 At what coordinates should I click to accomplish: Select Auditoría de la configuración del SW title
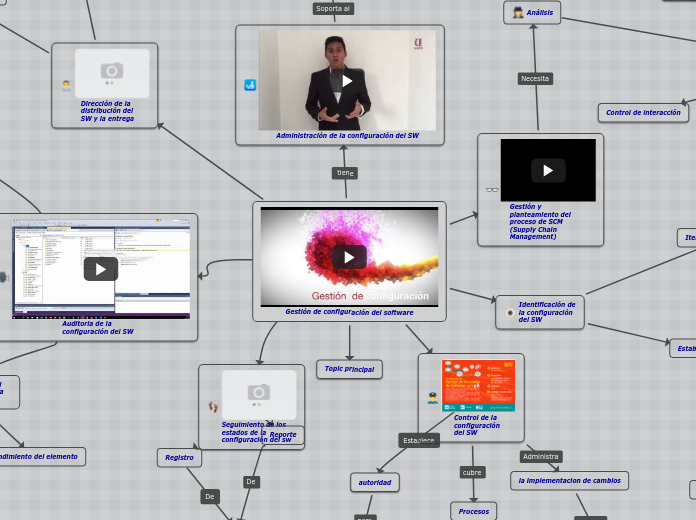coord(98,327)
